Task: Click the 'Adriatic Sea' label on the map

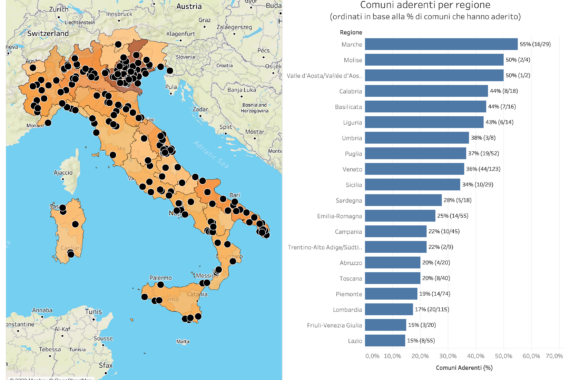Action: (x=211, y=155)
